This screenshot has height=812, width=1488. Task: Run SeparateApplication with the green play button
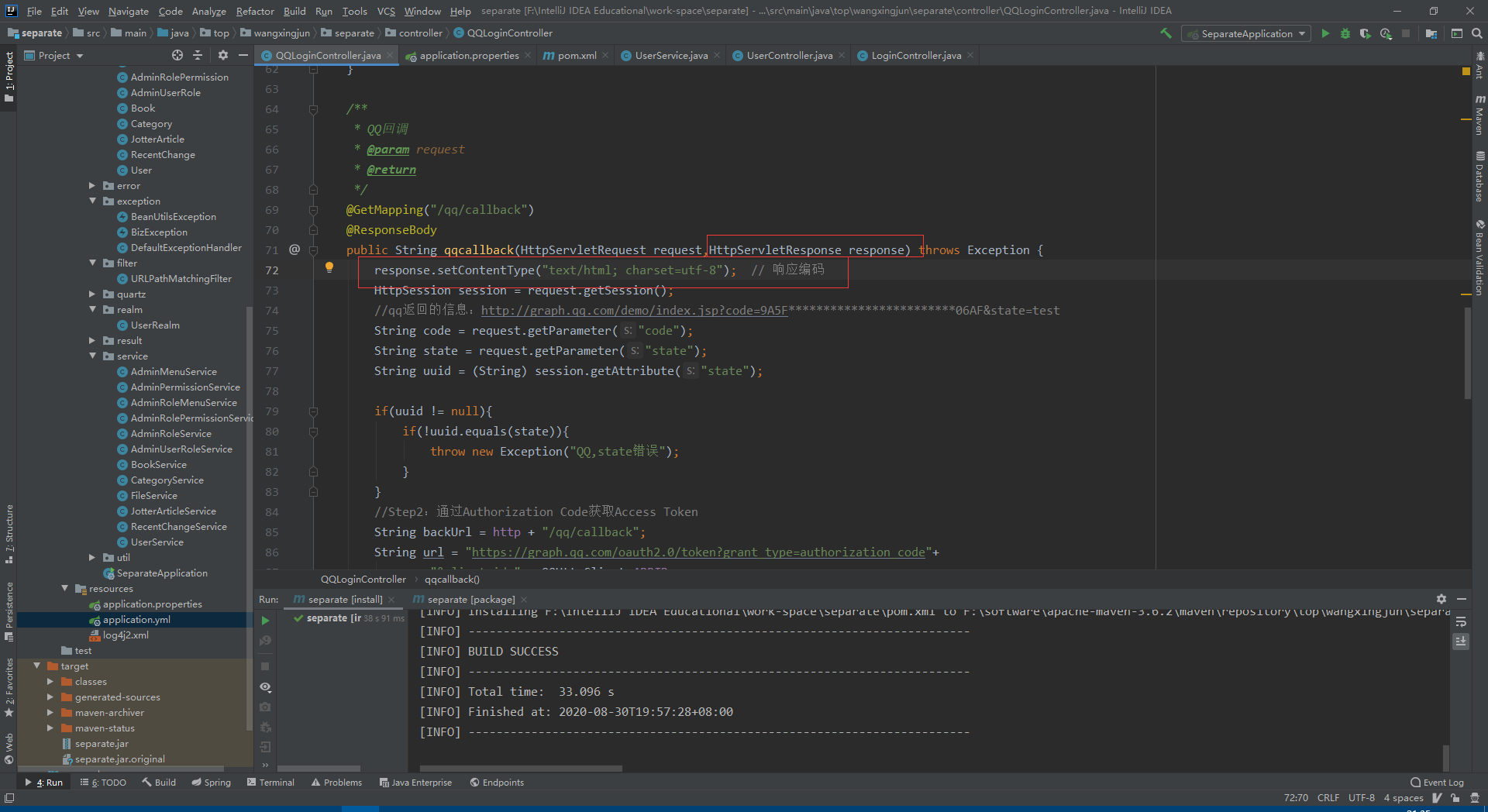[1325, 33]
